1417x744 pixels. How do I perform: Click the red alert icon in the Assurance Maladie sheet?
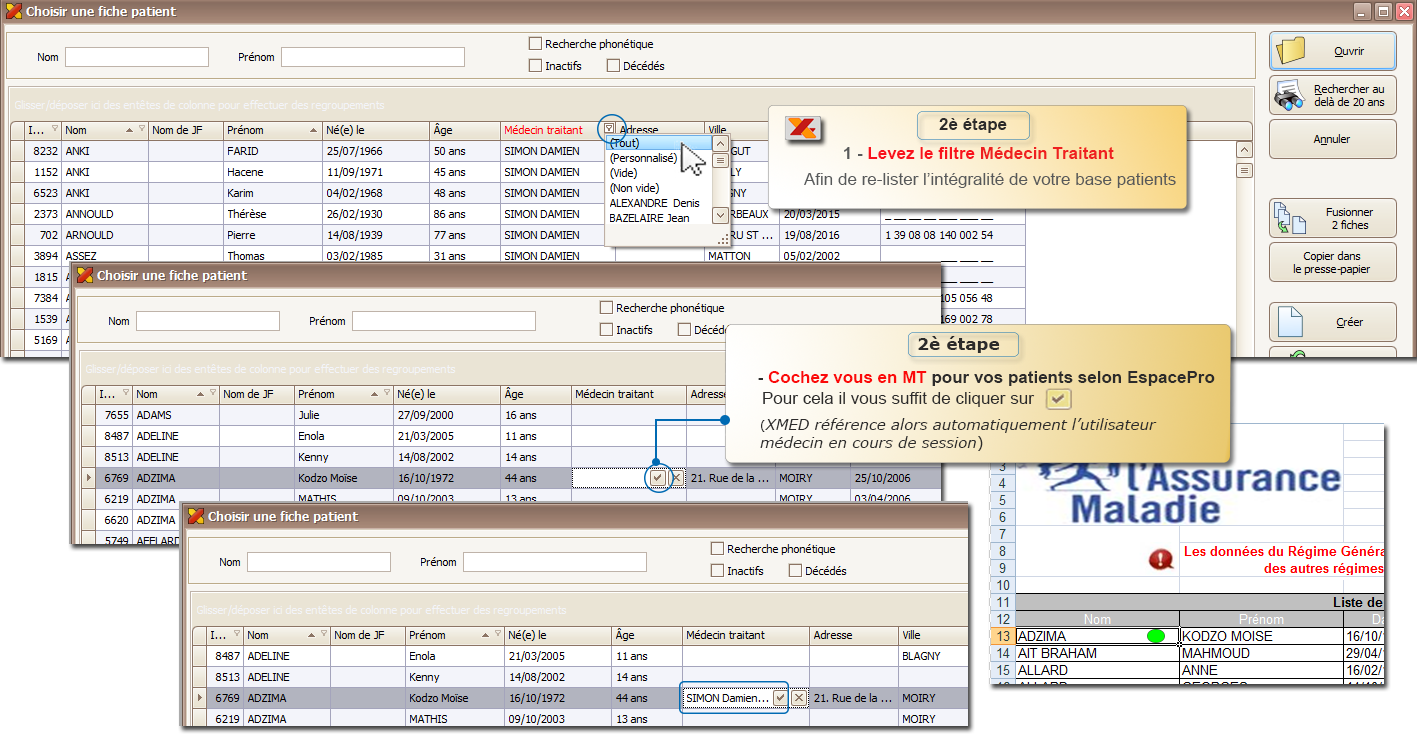click(1161, 560)
